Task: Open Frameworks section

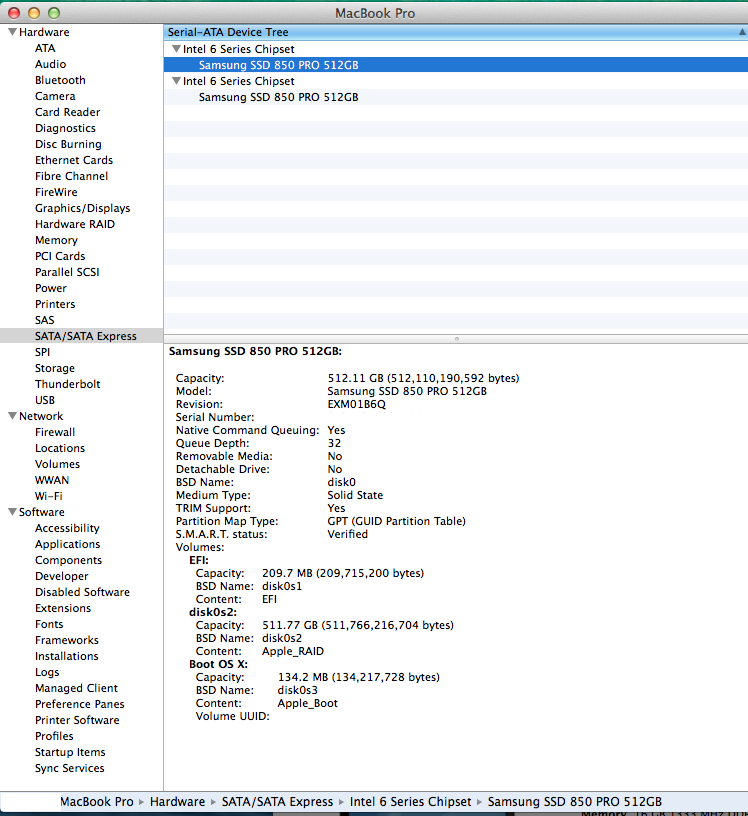Action: (x=67, y=640)
